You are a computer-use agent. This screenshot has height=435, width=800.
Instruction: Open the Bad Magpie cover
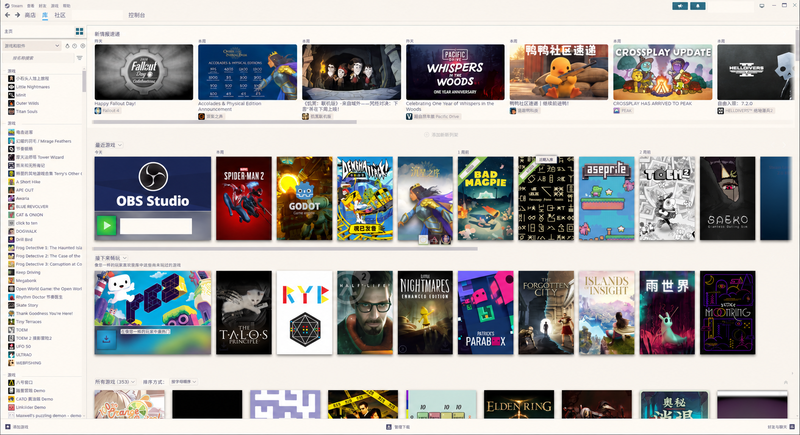tap(486, 198)
